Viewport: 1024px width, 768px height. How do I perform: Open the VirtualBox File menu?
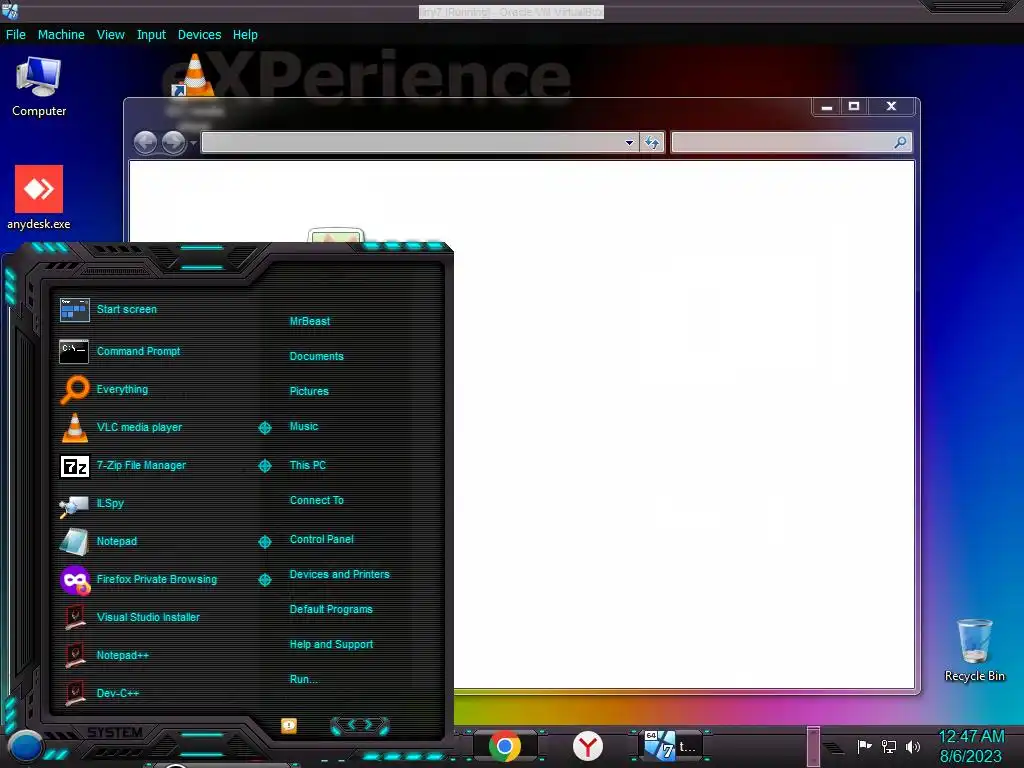click(x=16, y=35)
